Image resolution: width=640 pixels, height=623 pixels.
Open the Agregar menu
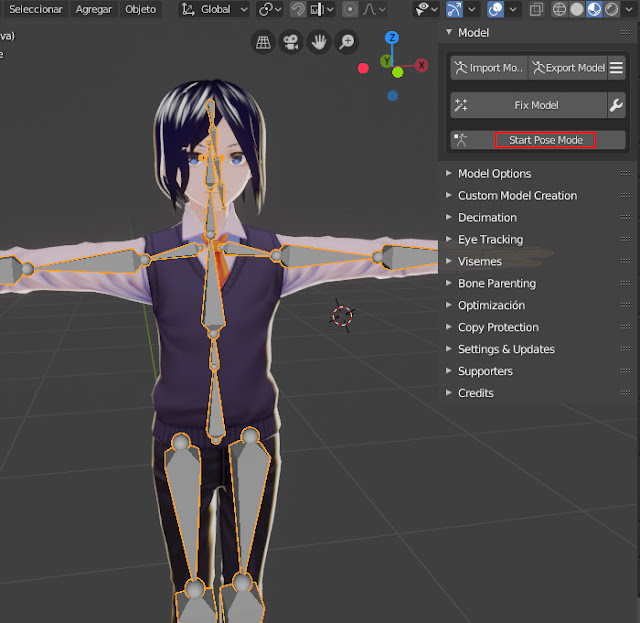tap(93, 9)
